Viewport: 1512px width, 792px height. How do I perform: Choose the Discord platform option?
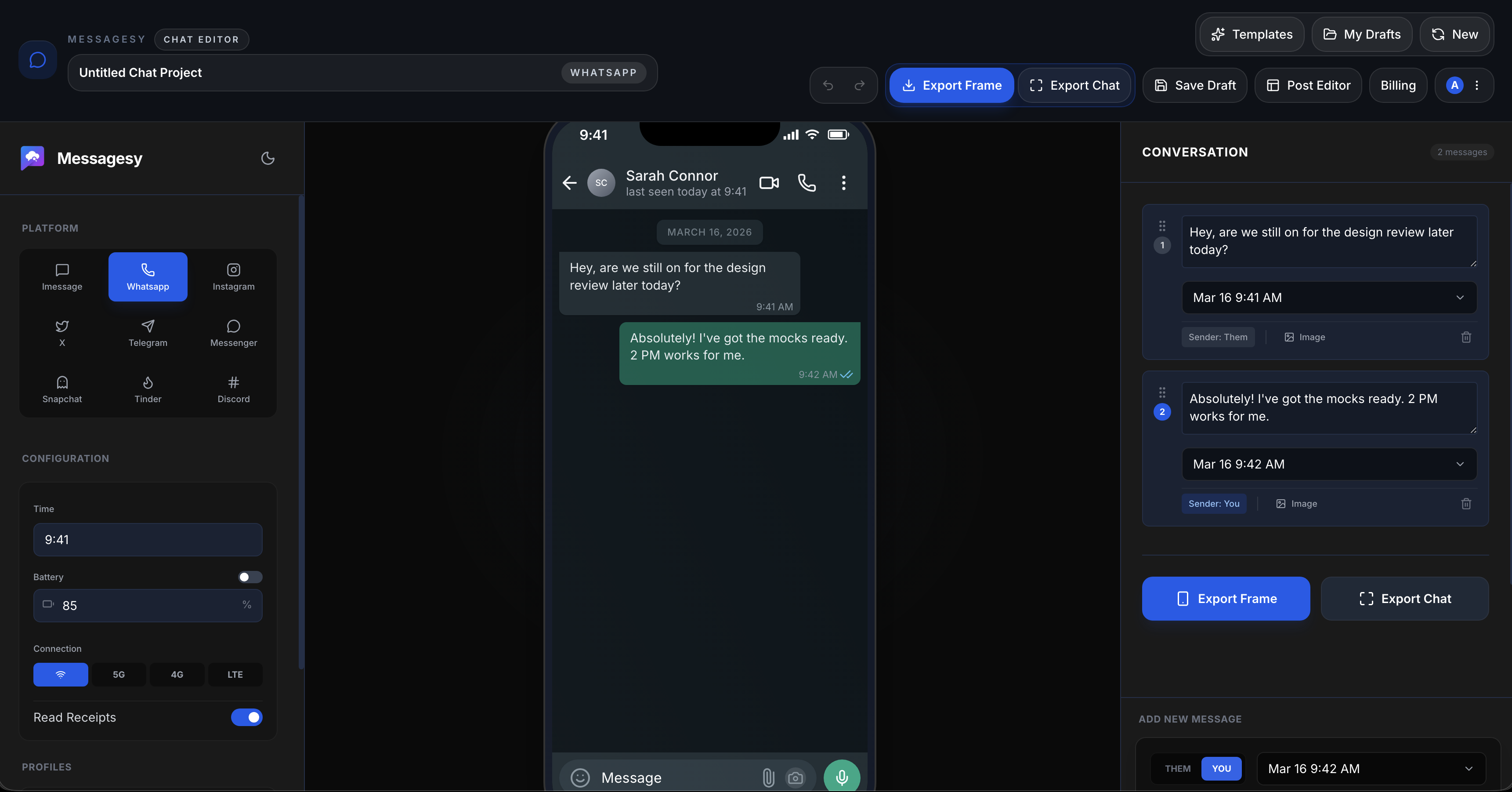(234, 389)
